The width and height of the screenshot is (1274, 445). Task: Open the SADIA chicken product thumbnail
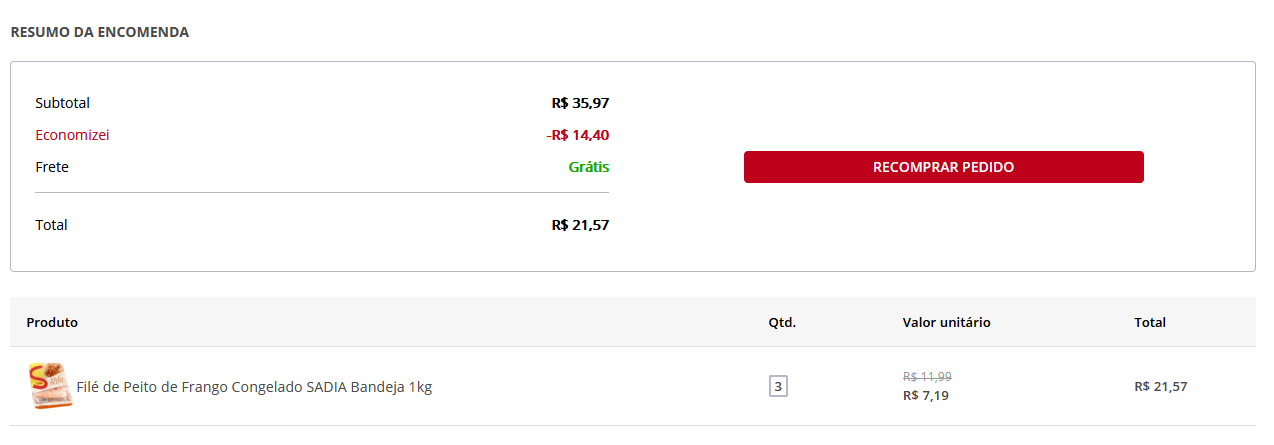pyautogui.click(x=50, y=386)
